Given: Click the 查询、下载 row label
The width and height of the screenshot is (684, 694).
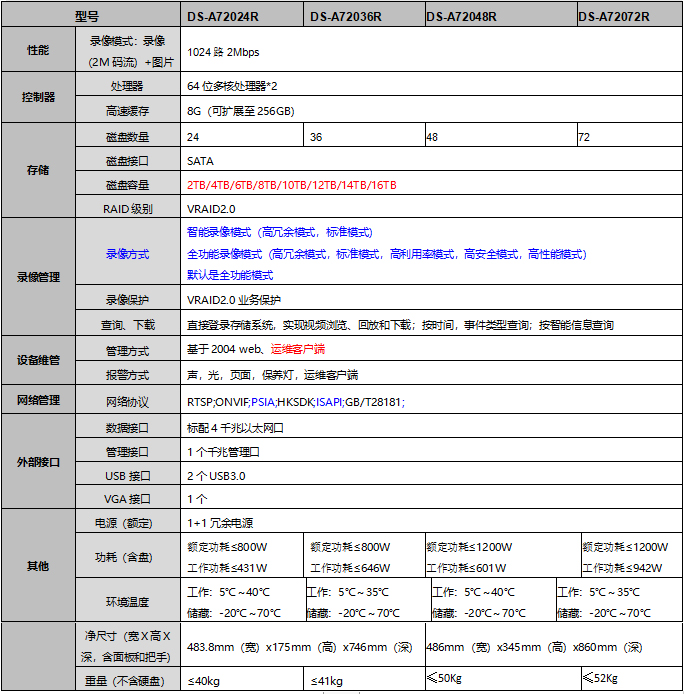Looking at the screenshot, I should point(128,325).
